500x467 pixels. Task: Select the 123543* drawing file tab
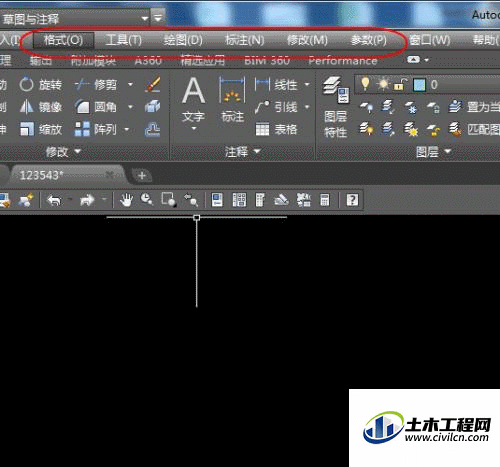click(x=67, y=175)
